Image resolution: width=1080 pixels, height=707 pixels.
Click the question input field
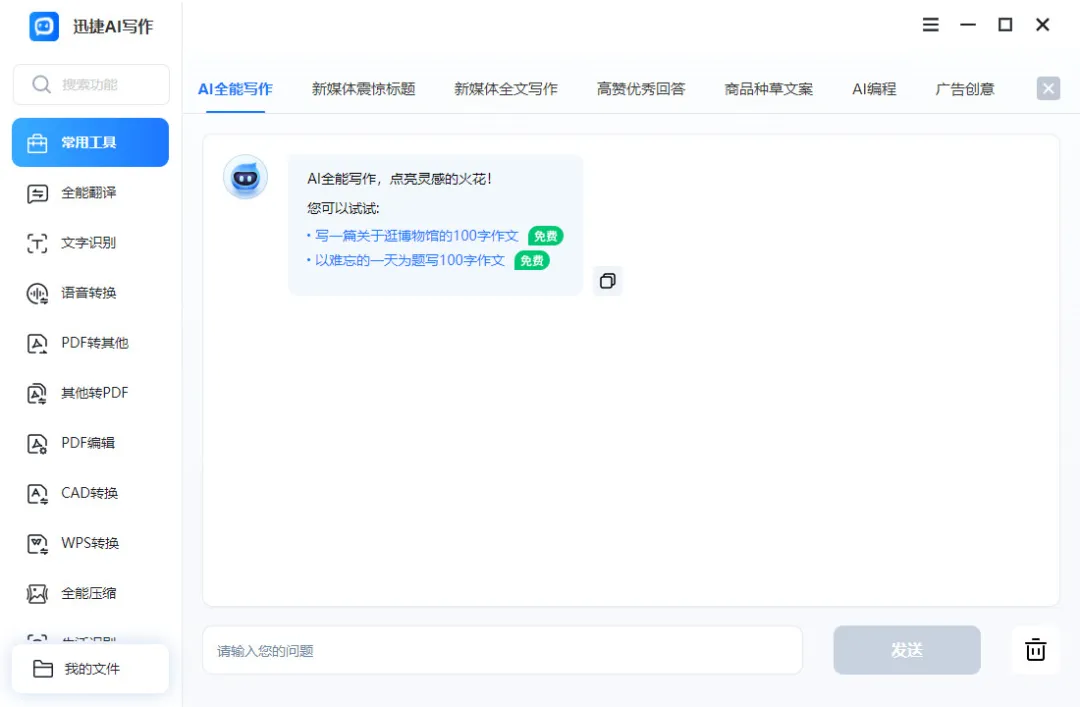(500, 650)
